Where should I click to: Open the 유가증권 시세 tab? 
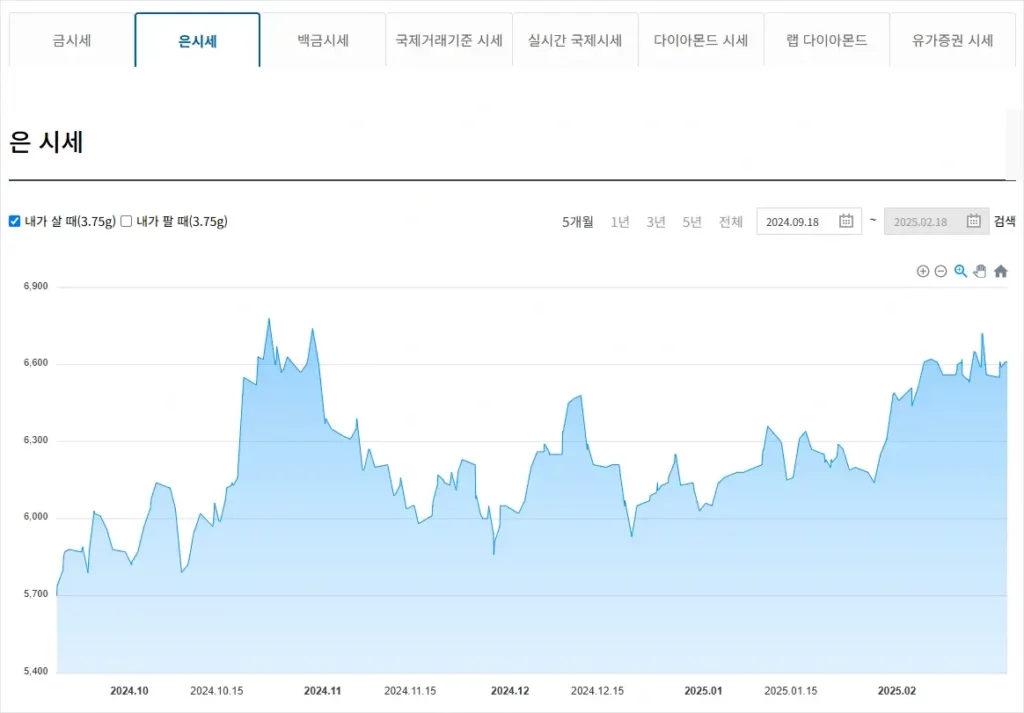tap(952, 41)
